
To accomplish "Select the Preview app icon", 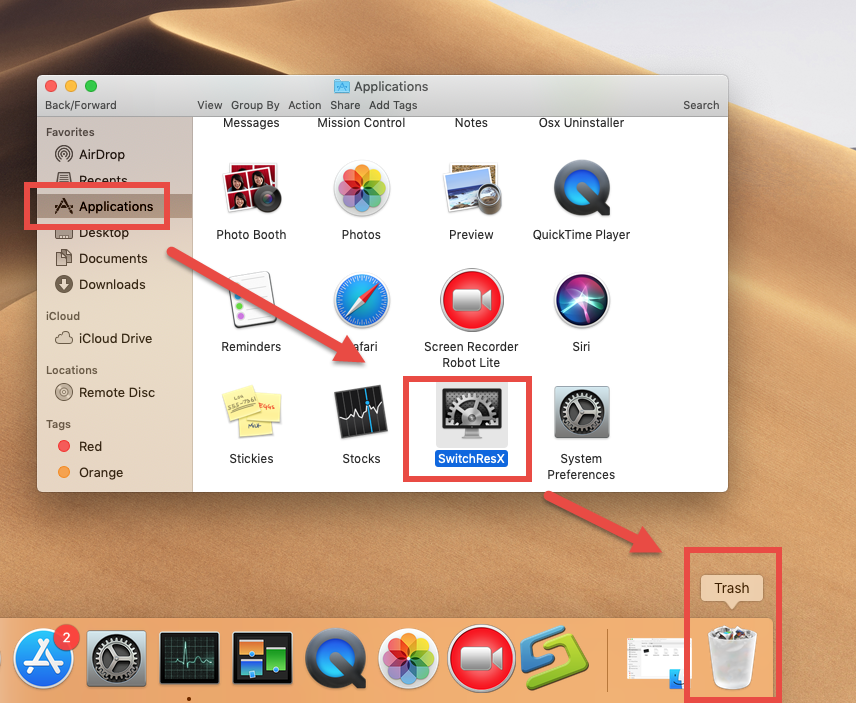I will [471, 188].
